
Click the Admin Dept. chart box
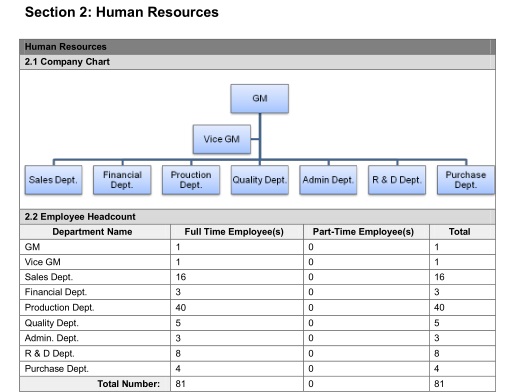pyautogui.click(x=328, y=180)
